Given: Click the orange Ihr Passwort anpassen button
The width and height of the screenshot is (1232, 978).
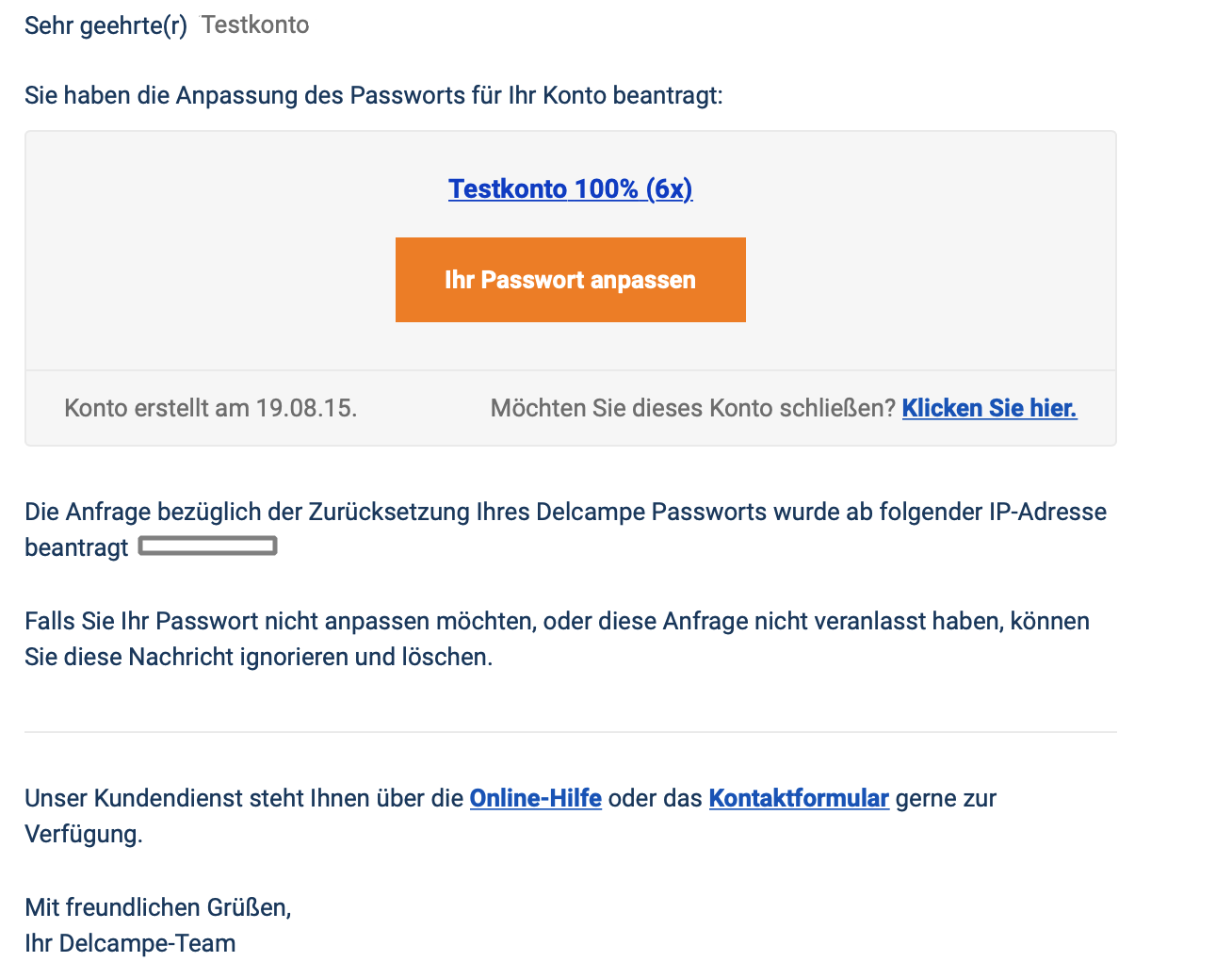Looking at the screenshot, I should tap(571, 280).
